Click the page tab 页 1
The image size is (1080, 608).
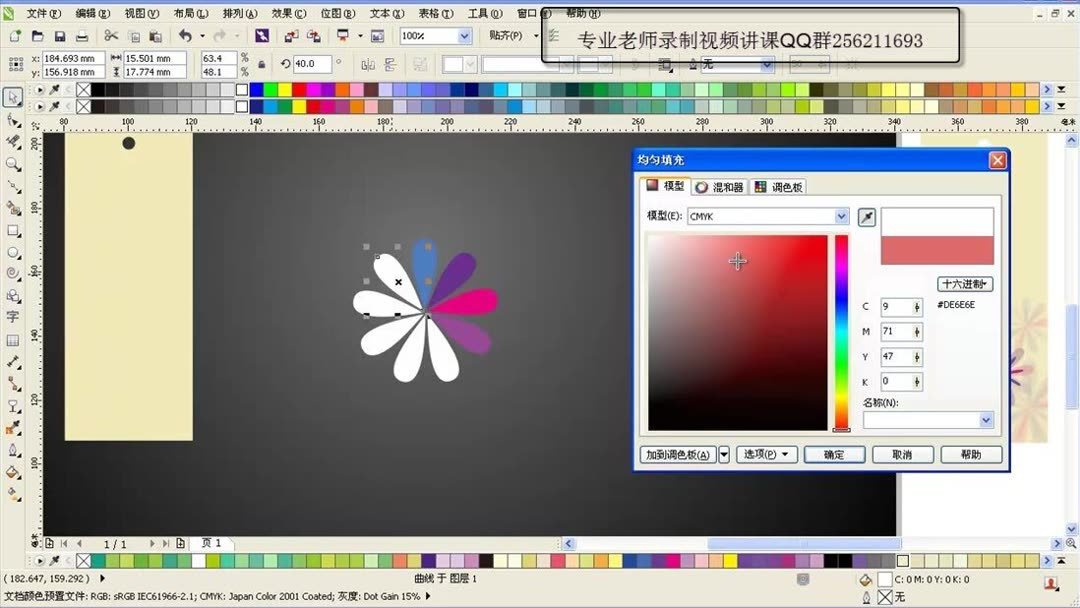pos(211,543)
